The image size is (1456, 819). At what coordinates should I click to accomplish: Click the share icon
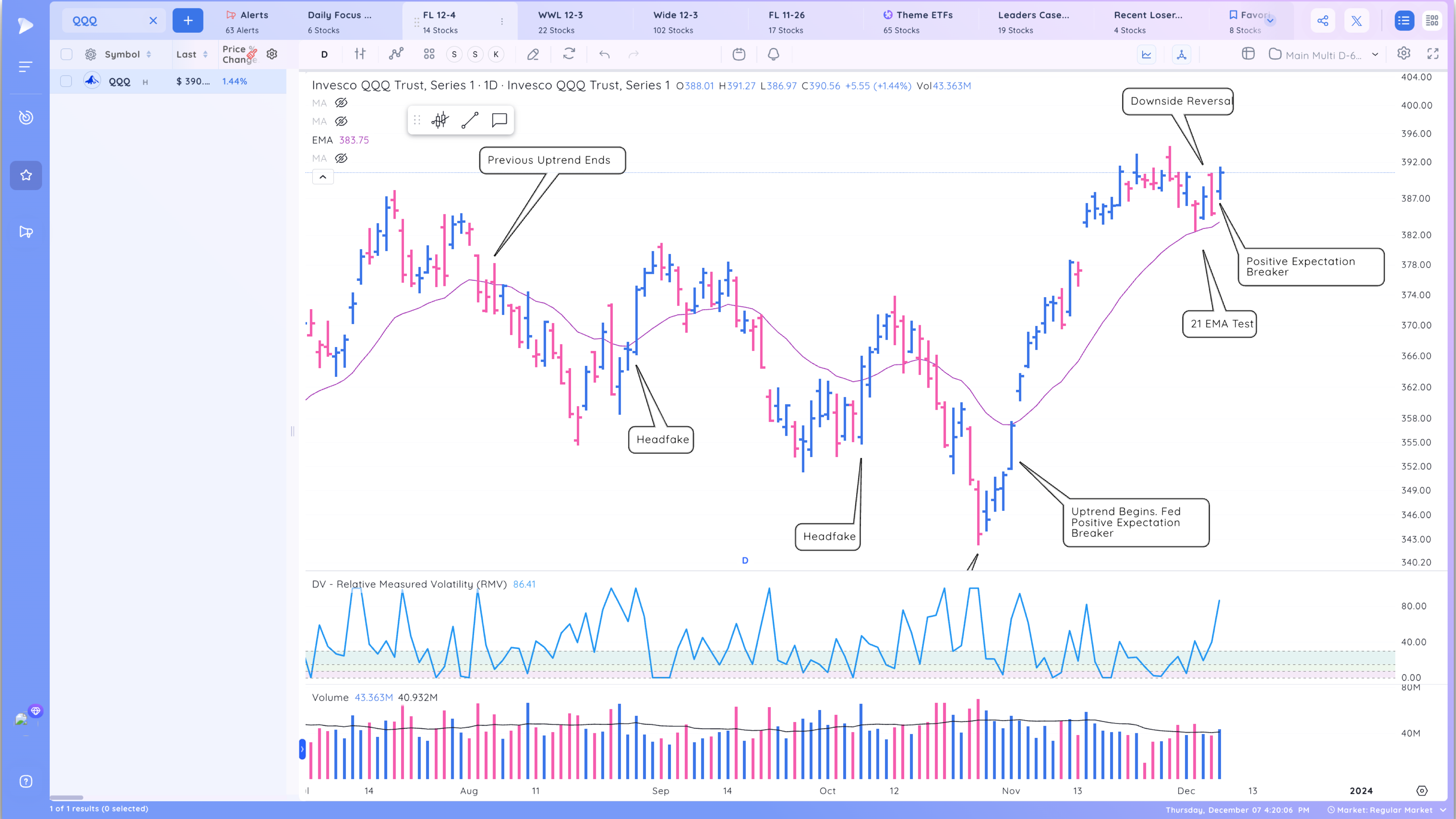1323,21
